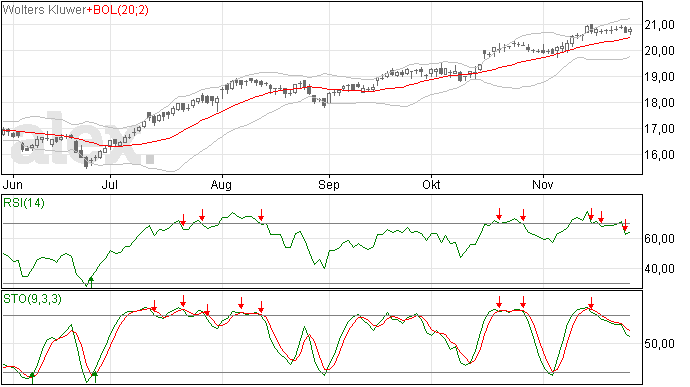Click the 16,00 price axis label
690x387 pixels.
pyautogui.click(x=659, y=155)
